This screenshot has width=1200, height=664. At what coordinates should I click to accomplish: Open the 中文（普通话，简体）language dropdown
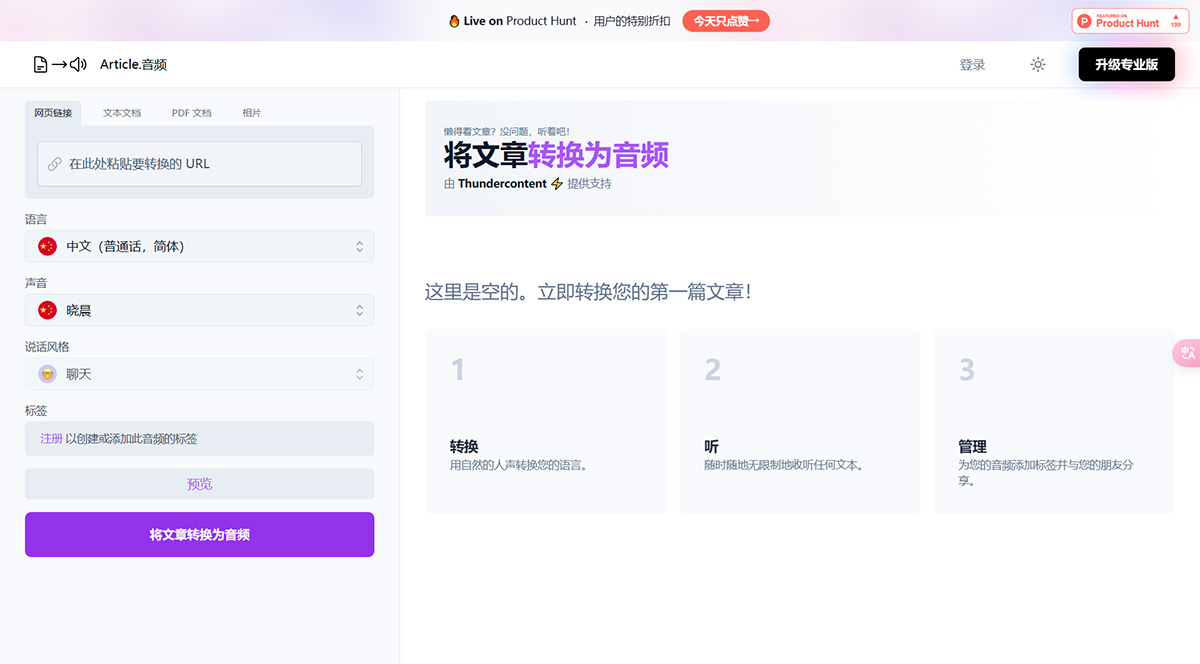point(199,246)
